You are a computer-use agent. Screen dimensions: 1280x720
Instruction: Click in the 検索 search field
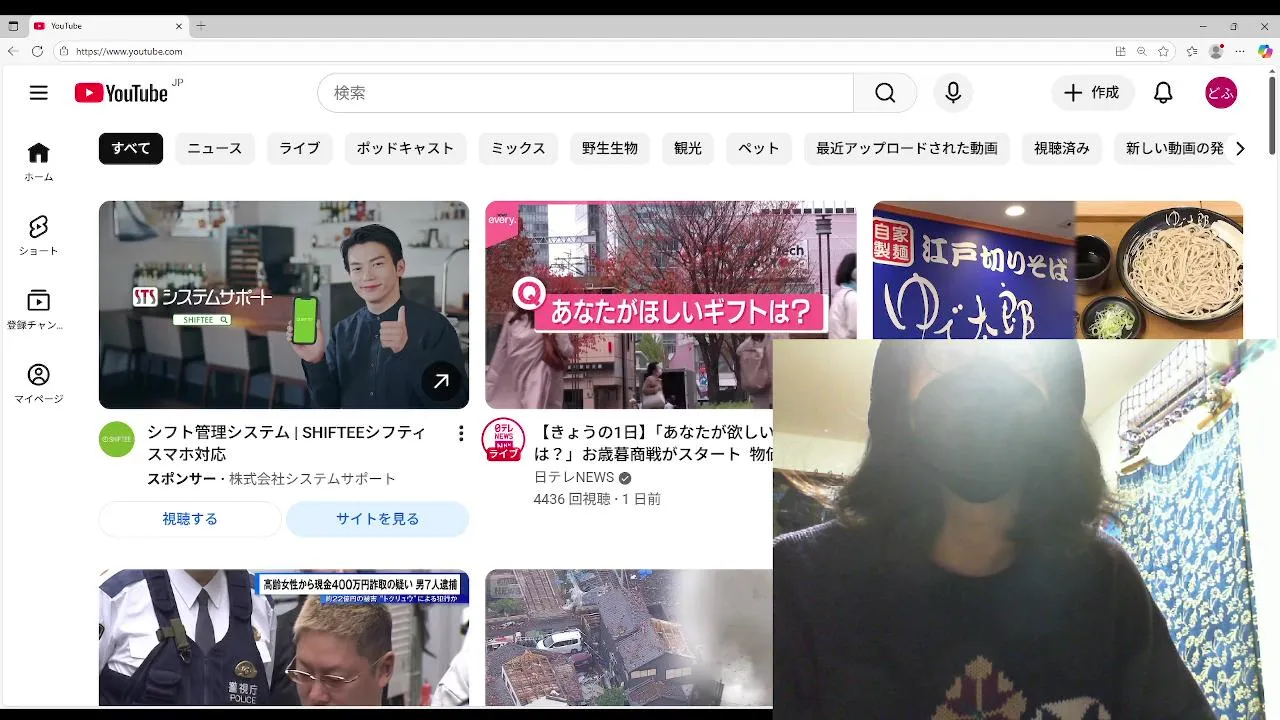pyautogui.click(x=585, y=93)
